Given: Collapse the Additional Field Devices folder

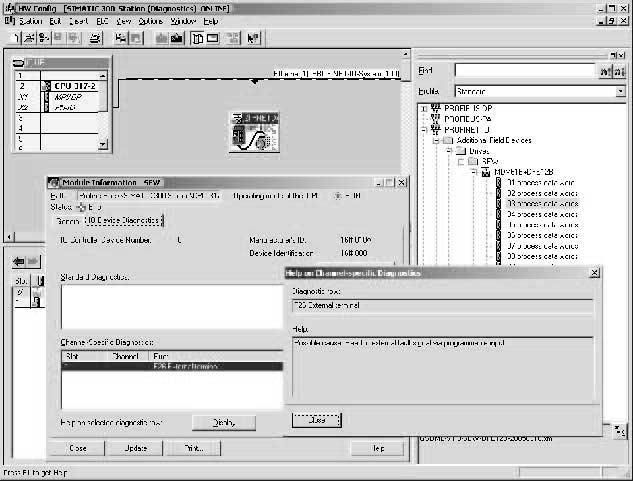Looking at the screenshot, I should [436, 141].
